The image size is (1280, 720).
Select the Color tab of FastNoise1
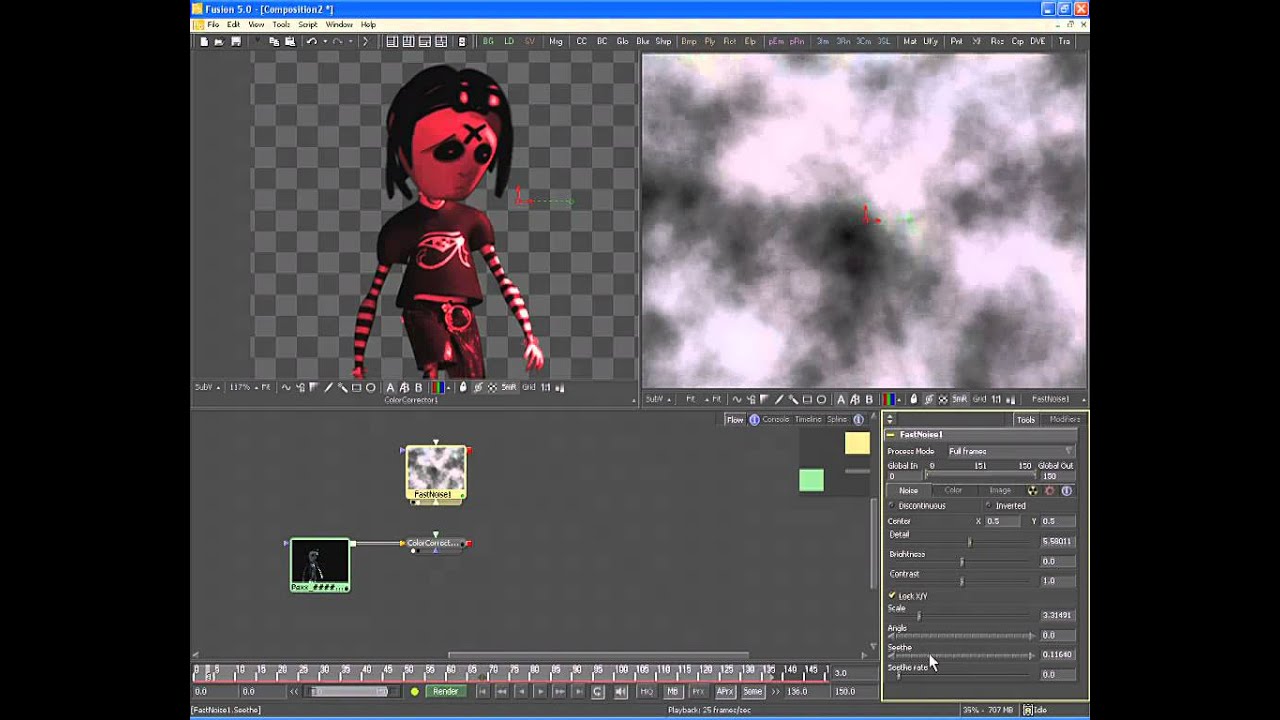coord(953,490)
